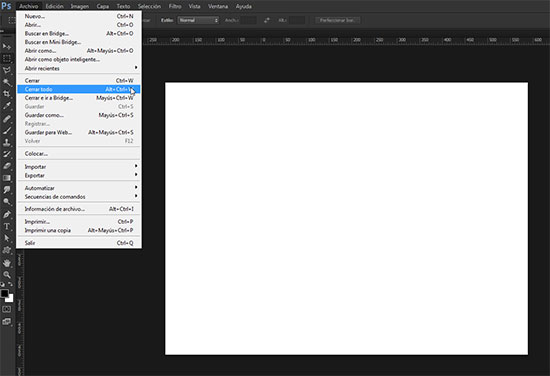Viewport: 550px width, 376px height.
Task: Open the Texto menu
Action: [123, 6]
